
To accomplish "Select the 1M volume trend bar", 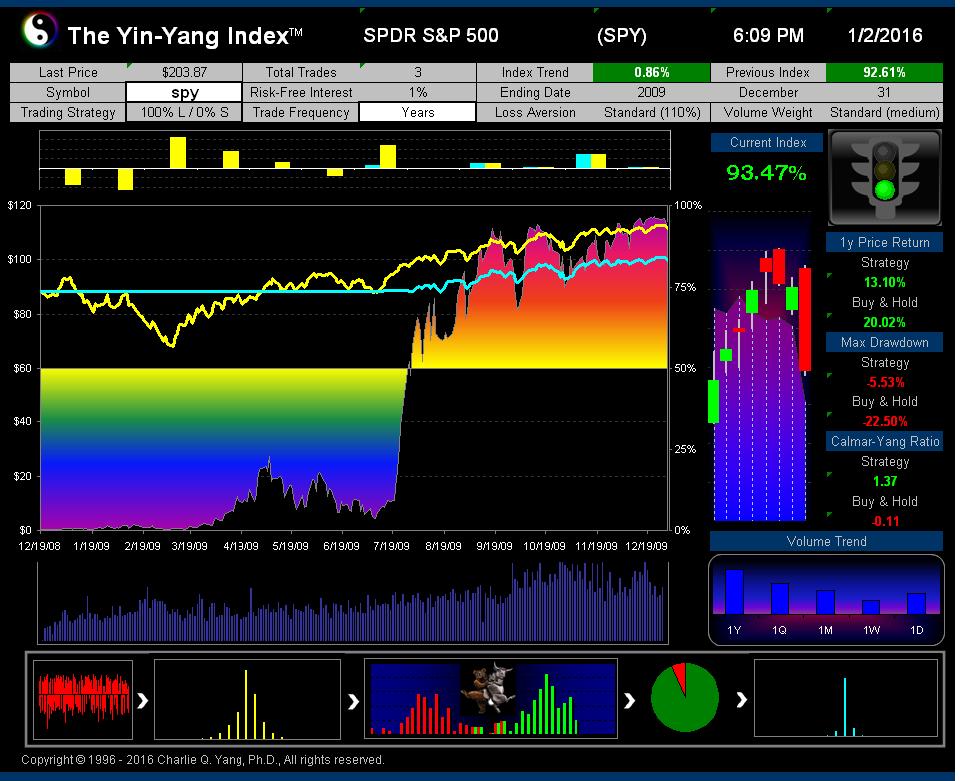I will [x=825, y=602].
